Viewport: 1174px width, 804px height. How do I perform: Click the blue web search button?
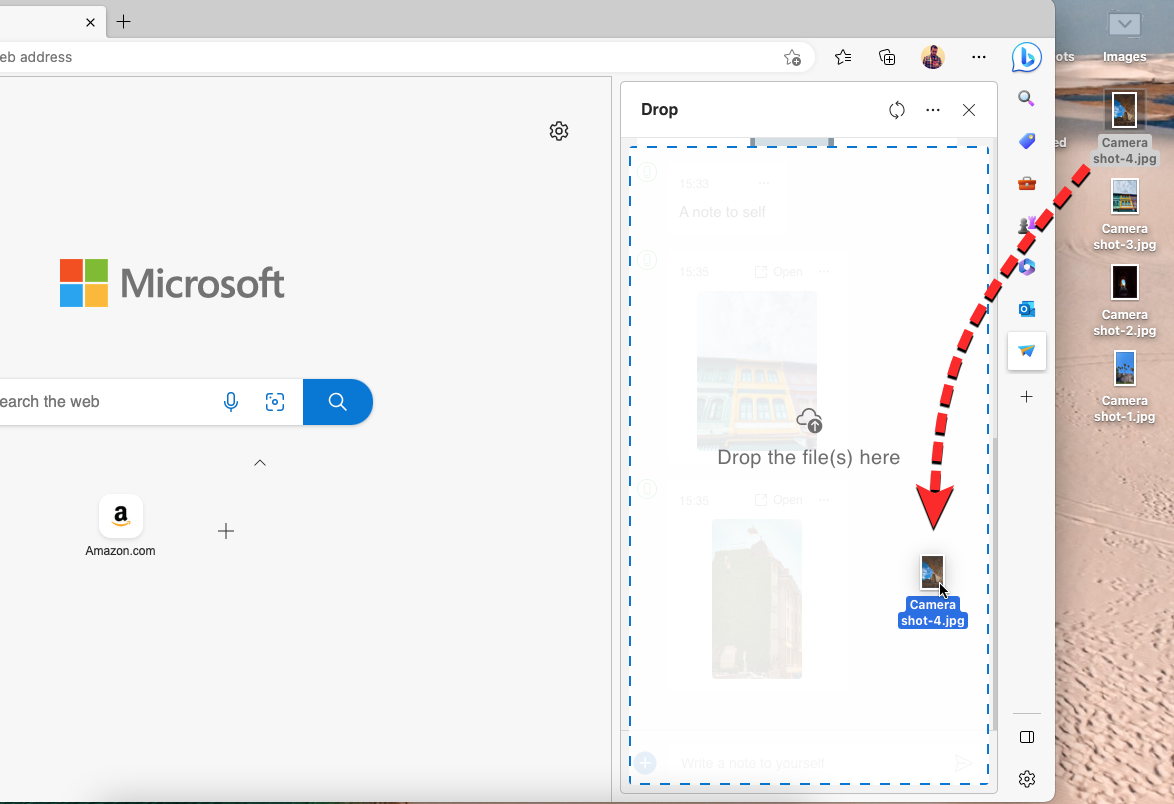point(338,402)
